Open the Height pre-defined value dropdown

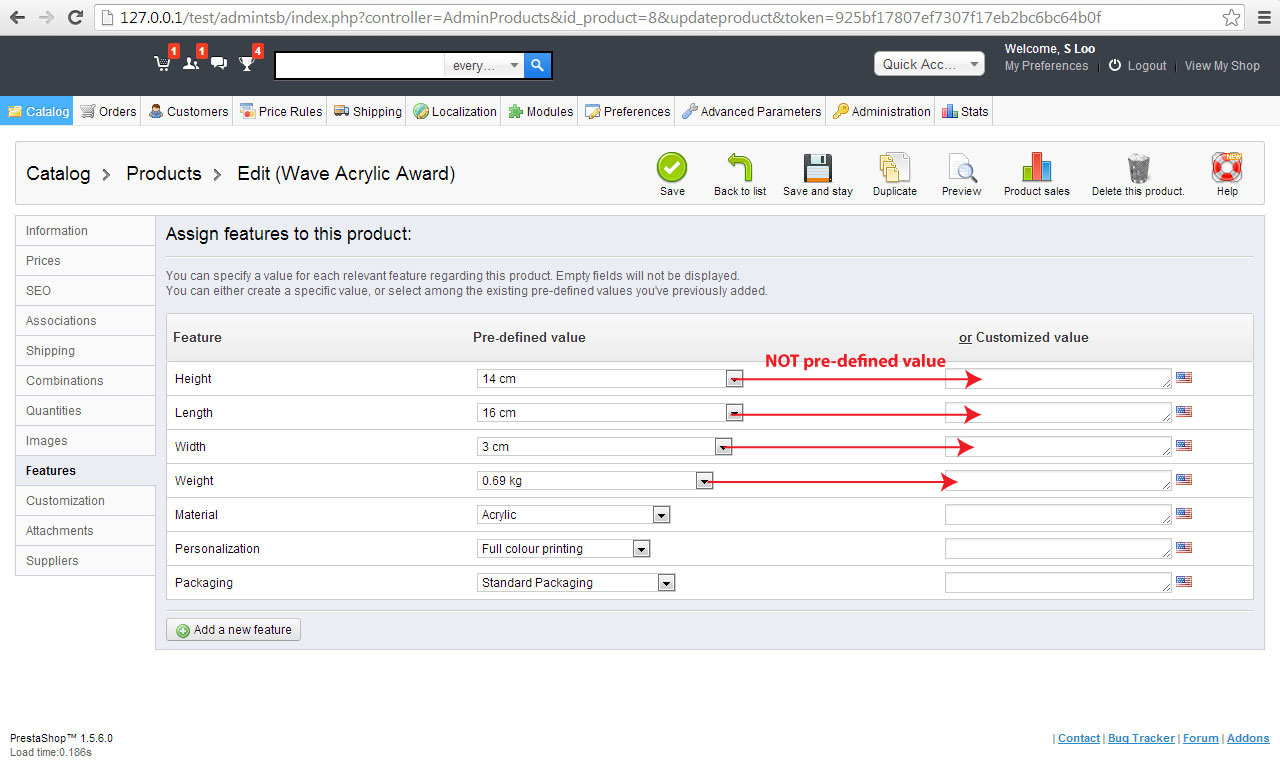click(x=610, y=379)
